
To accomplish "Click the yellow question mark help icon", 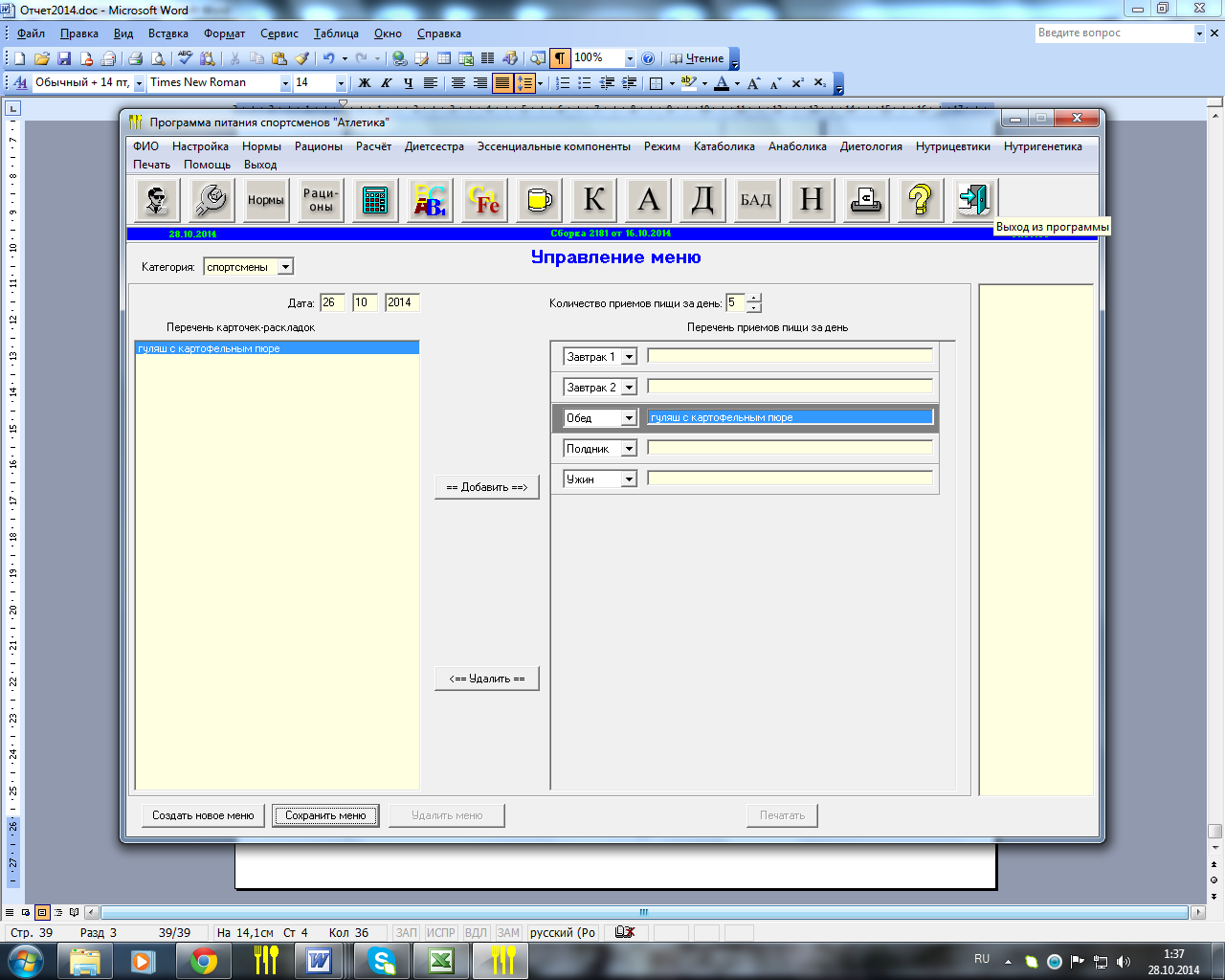I will pyautogui.click(x=920, y=200).
